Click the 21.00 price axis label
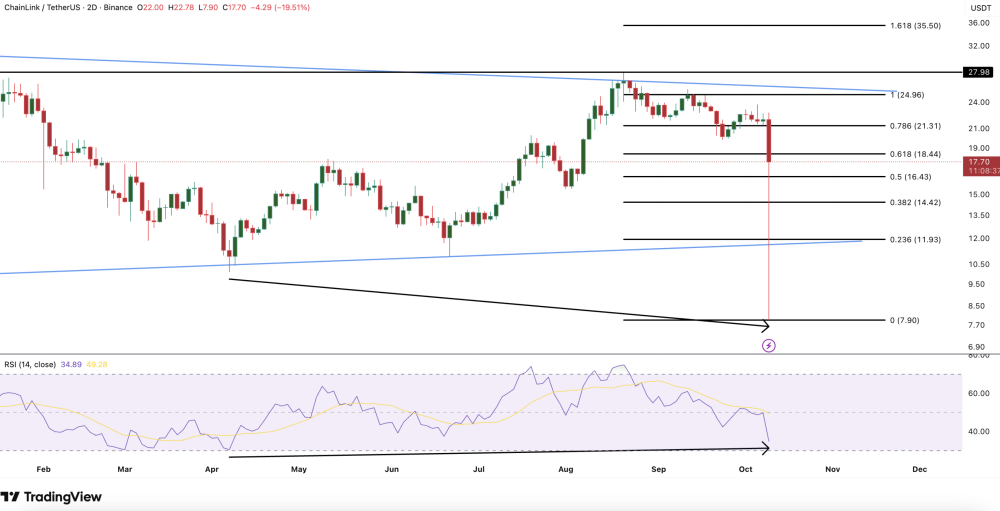This screenshot has height=511, width=1000. [978, 128]
